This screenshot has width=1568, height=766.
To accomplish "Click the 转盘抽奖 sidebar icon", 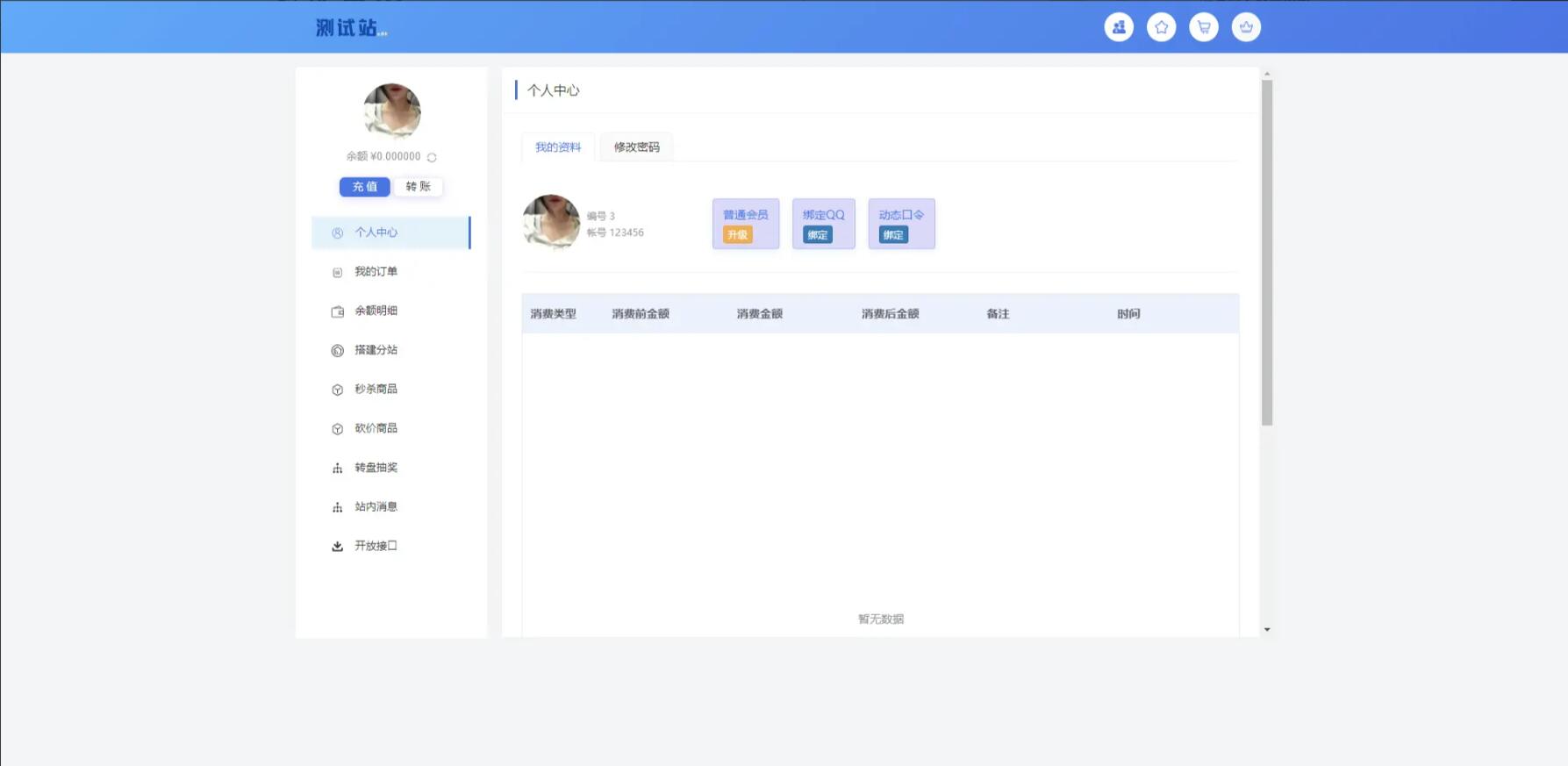I will 337,468.
